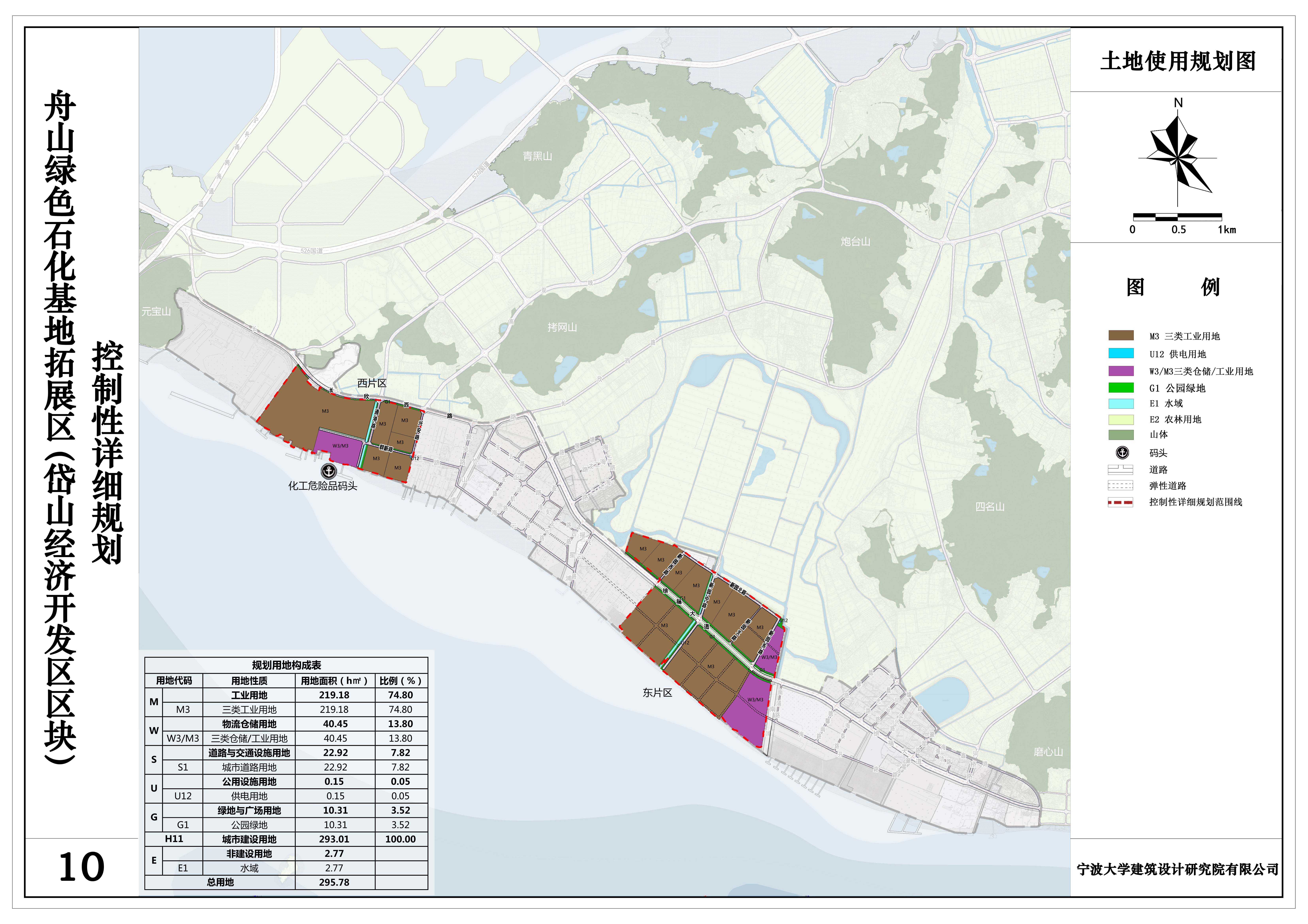This screenshot has width=1308, height=924.
Task: Click the H11 code cell in table
Action: pyautogui.click(x=174, y=839)
